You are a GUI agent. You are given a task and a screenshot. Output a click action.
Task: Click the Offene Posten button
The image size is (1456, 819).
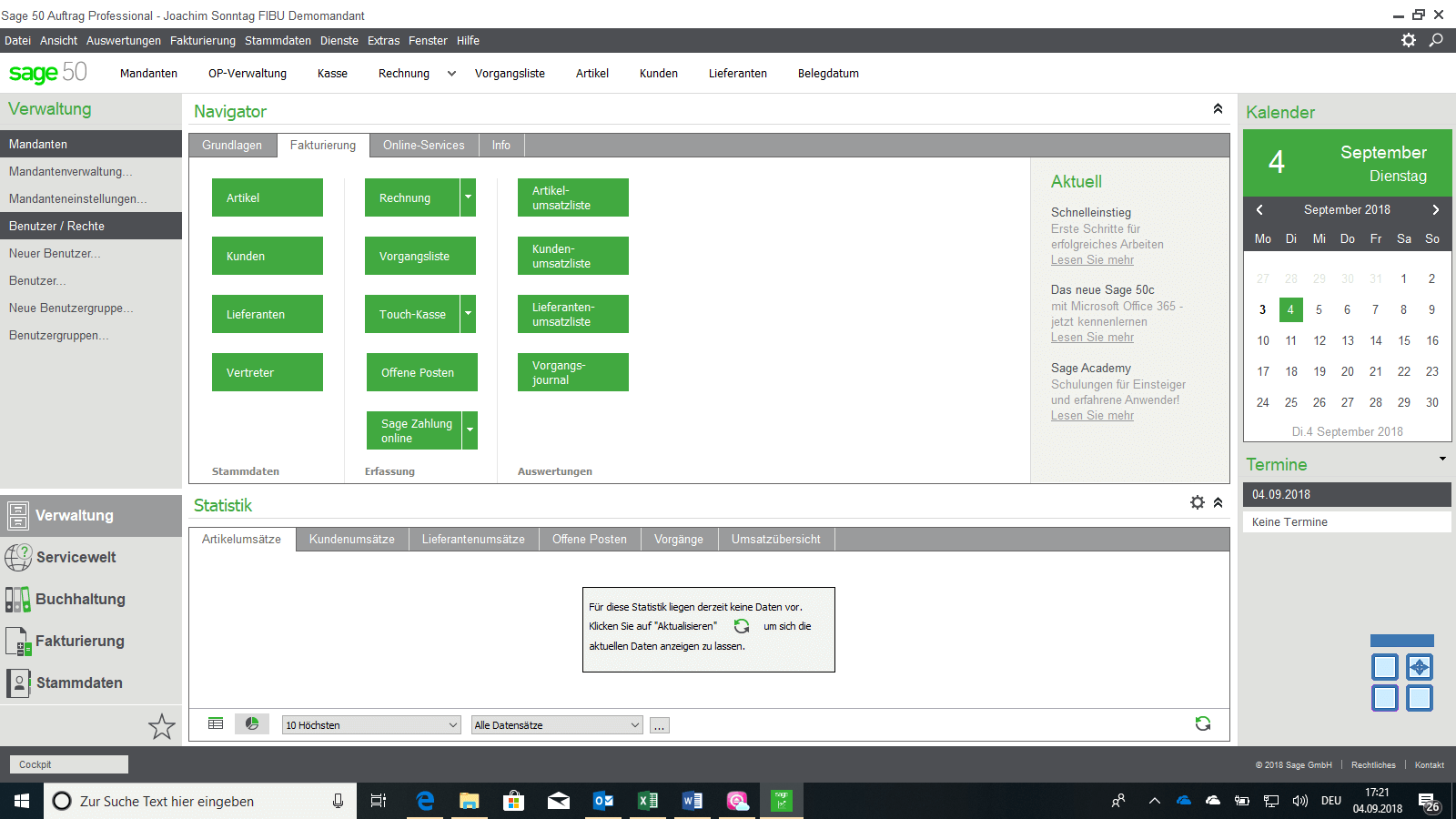pyautogui.click(x=421, y=372)
